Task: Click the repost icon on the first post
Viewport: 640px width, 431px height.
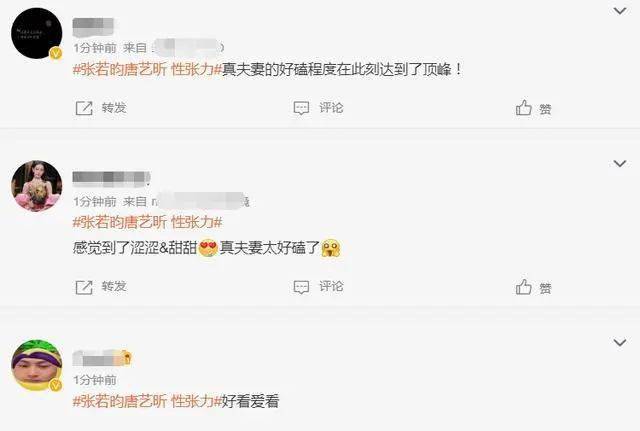Action: [x=84, y=108]
